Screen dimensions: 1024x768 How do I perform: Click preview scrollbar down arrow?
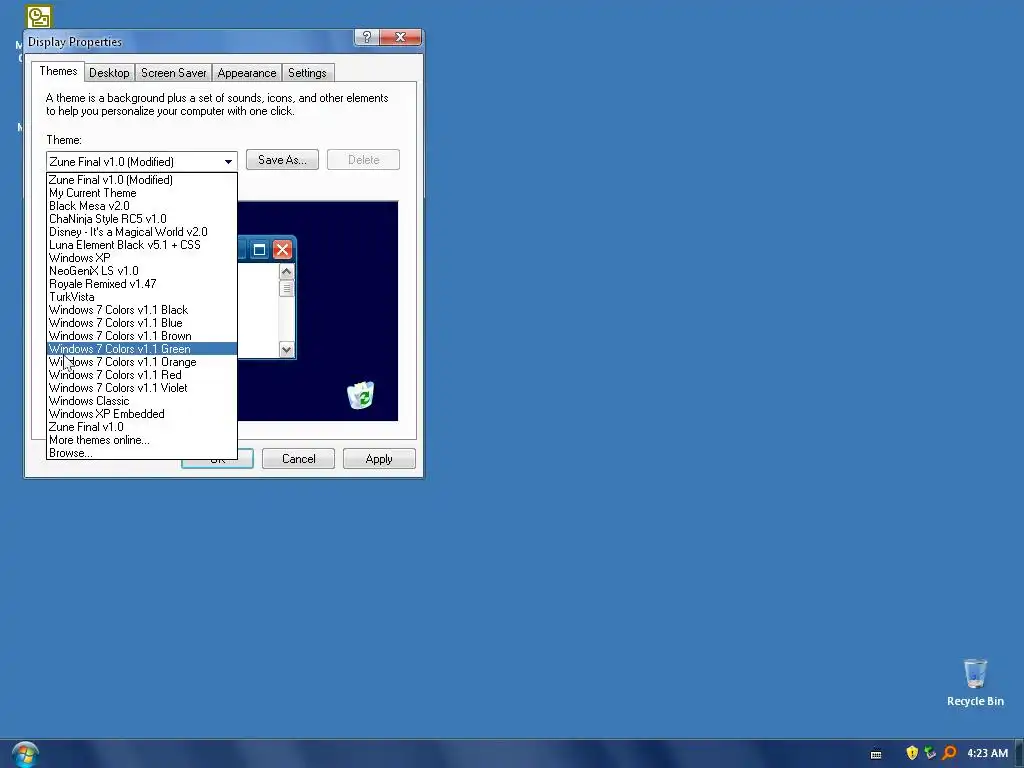(x=286, y=349)
